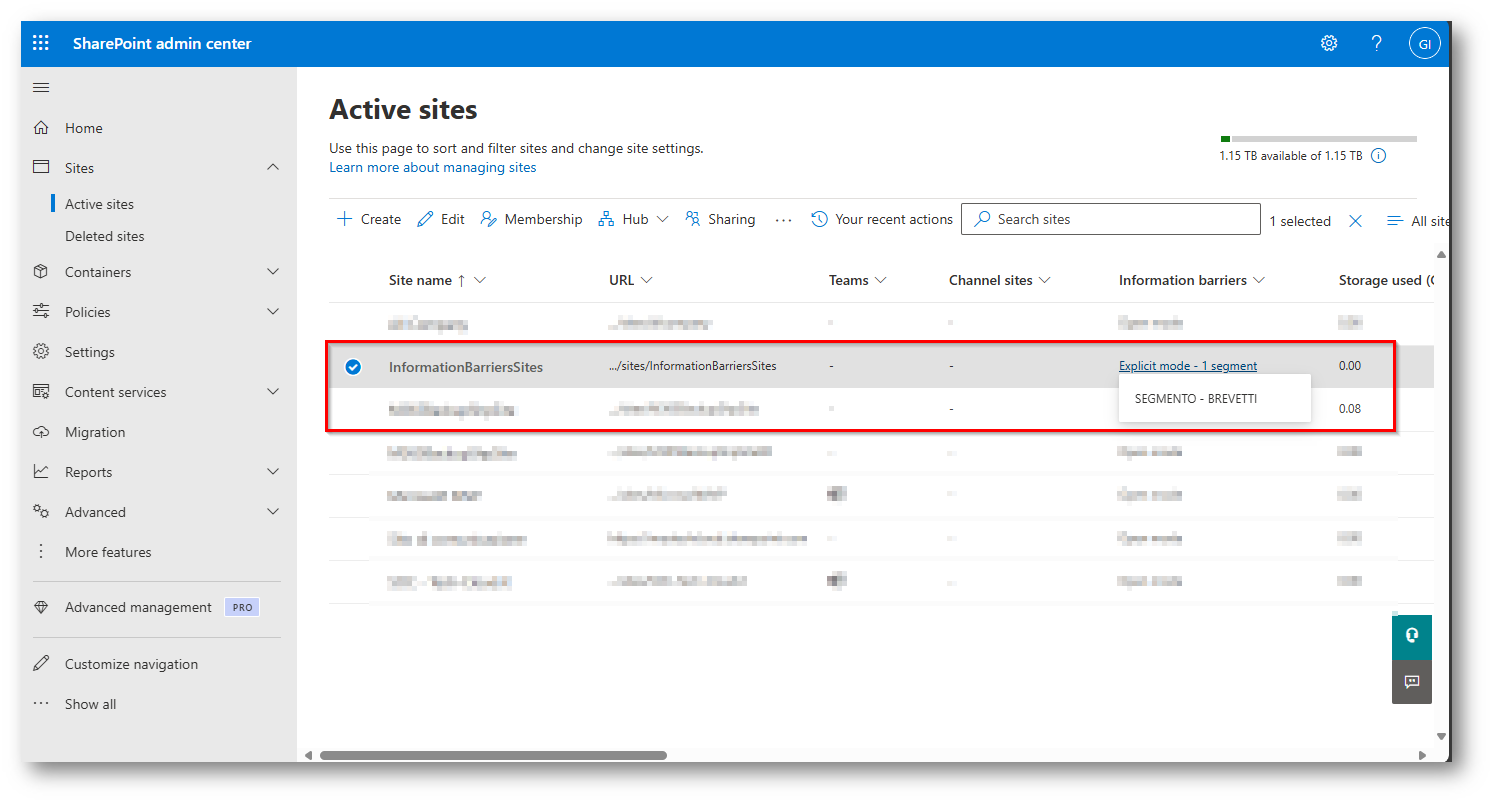The height and width of the screenshot is (804, 1494).
Task: Open the settings gear icon in header
Action: (x=1329, y=43)
